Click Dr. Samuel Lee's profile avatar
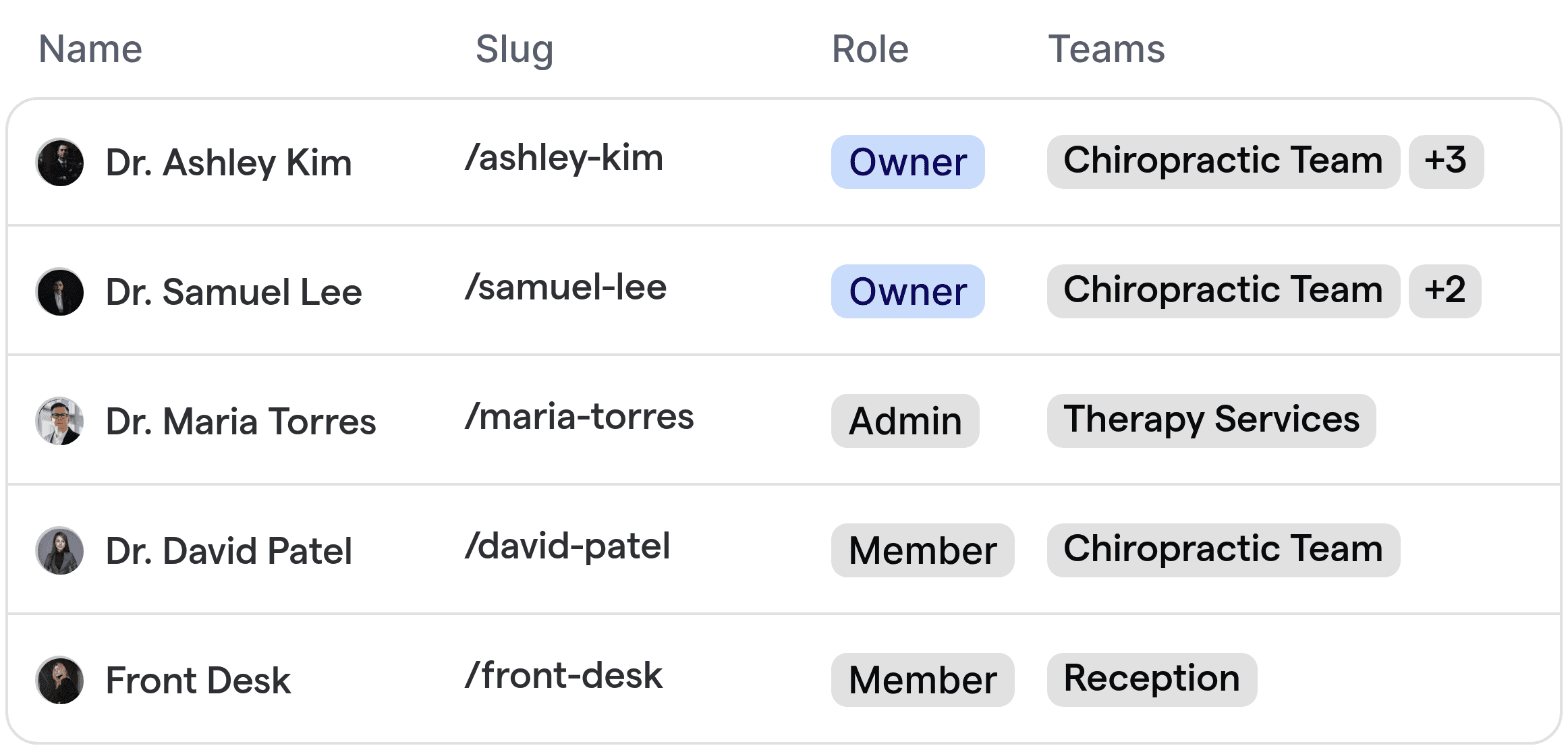Screen dimensions: 1568x750 [x=59, y=291]
